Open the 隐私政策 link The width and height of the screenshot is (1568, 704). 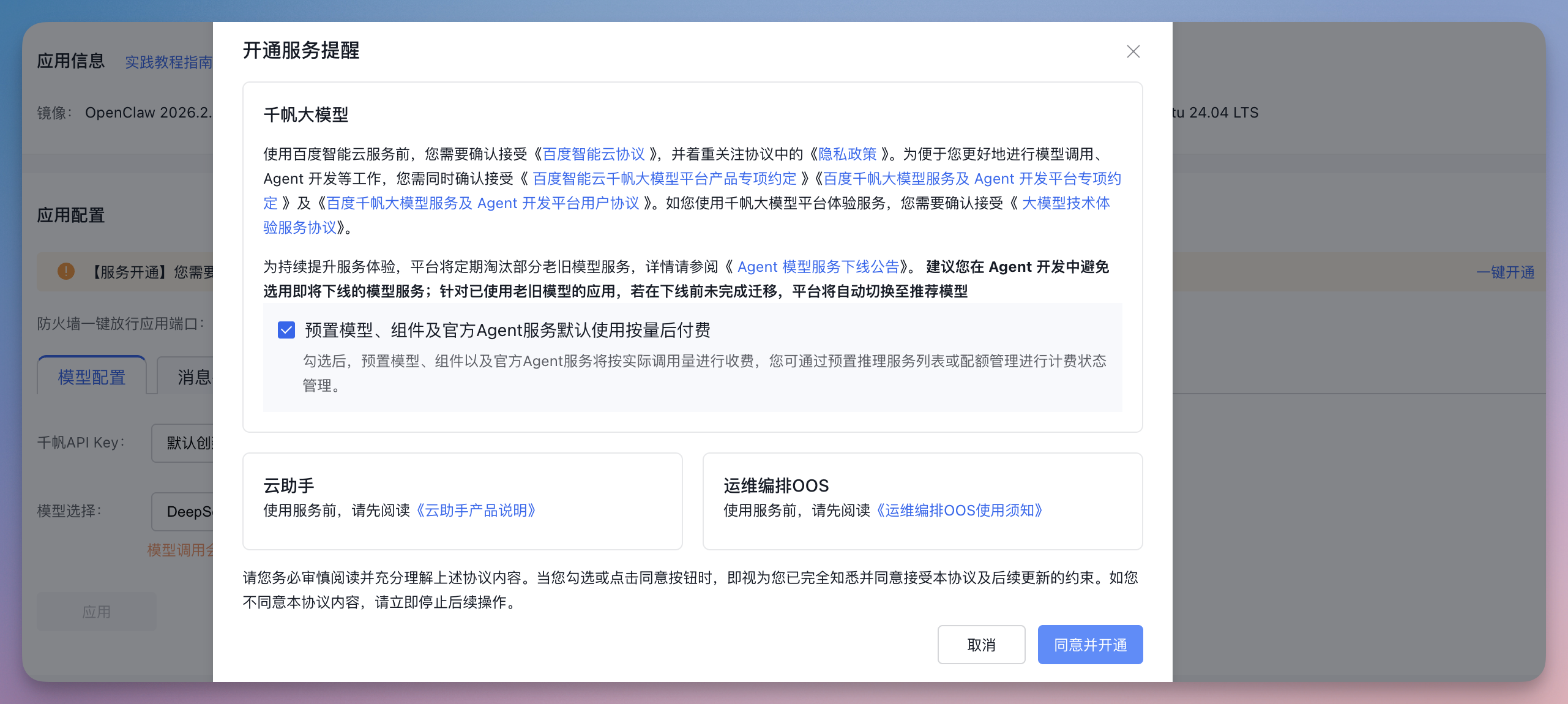coord(848,154)
